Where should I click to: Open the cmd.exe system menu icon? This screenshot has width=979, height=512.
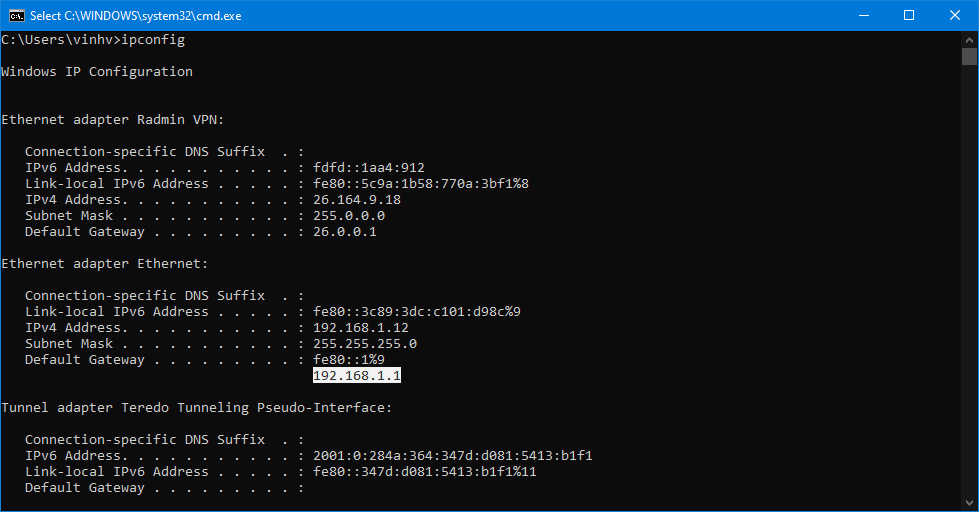point(16,15)
